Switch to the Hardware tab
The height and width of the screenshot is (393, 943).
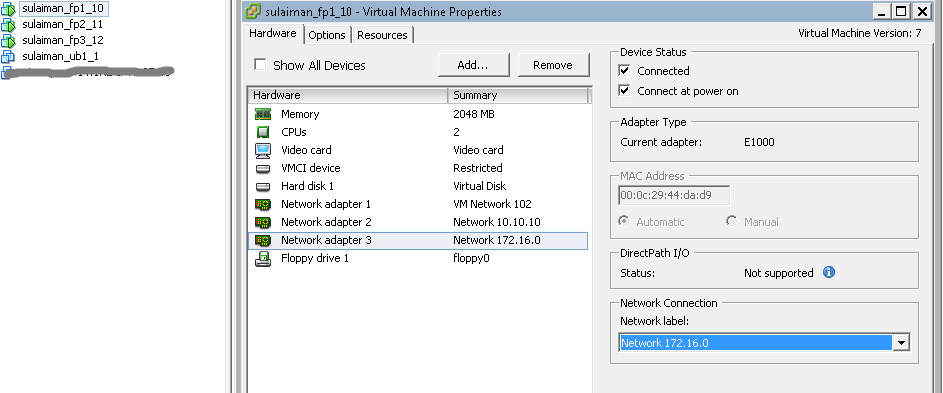pyautogui.click(x=272, y=34)
